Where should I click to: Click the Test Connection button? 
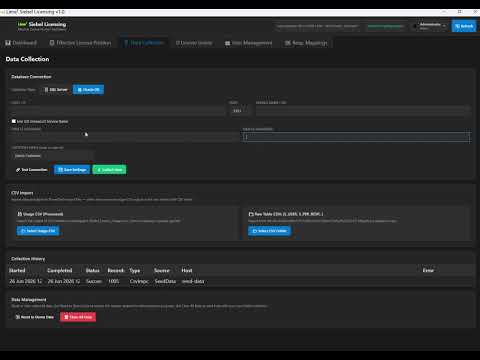click(x=32, y=170)
